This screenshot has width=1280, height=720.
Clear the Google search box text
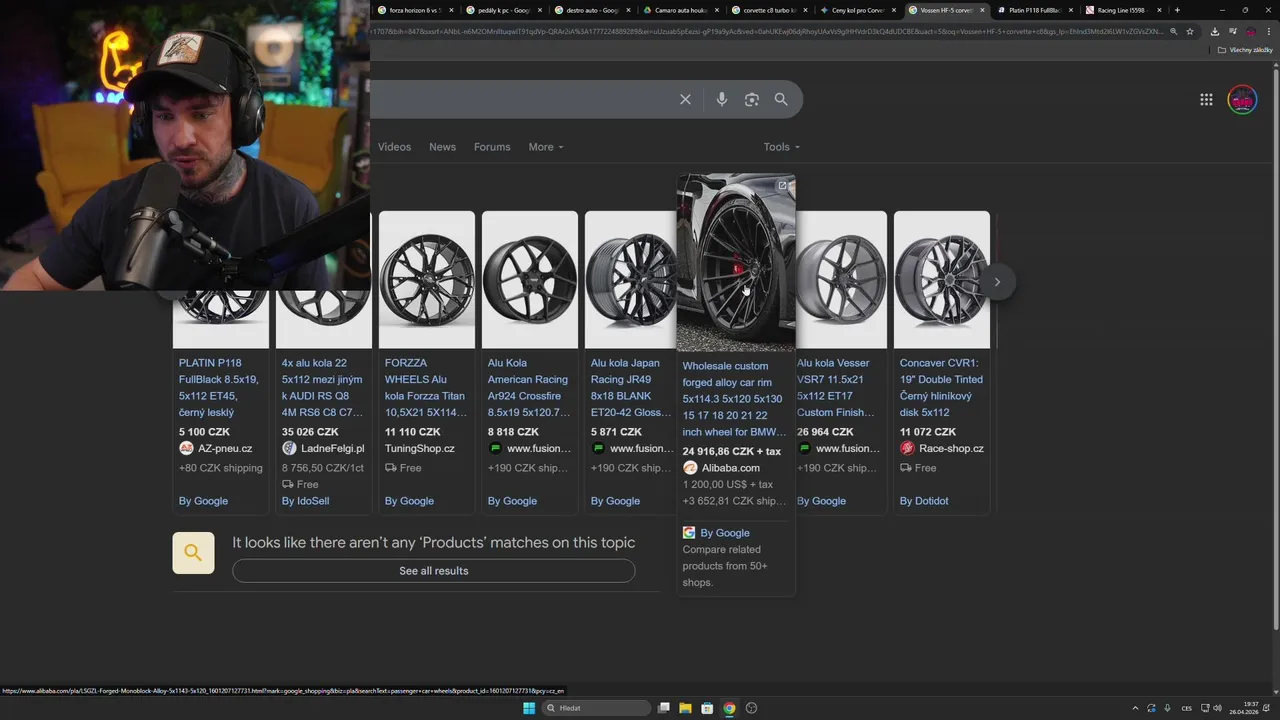click(x=685, y=100)
